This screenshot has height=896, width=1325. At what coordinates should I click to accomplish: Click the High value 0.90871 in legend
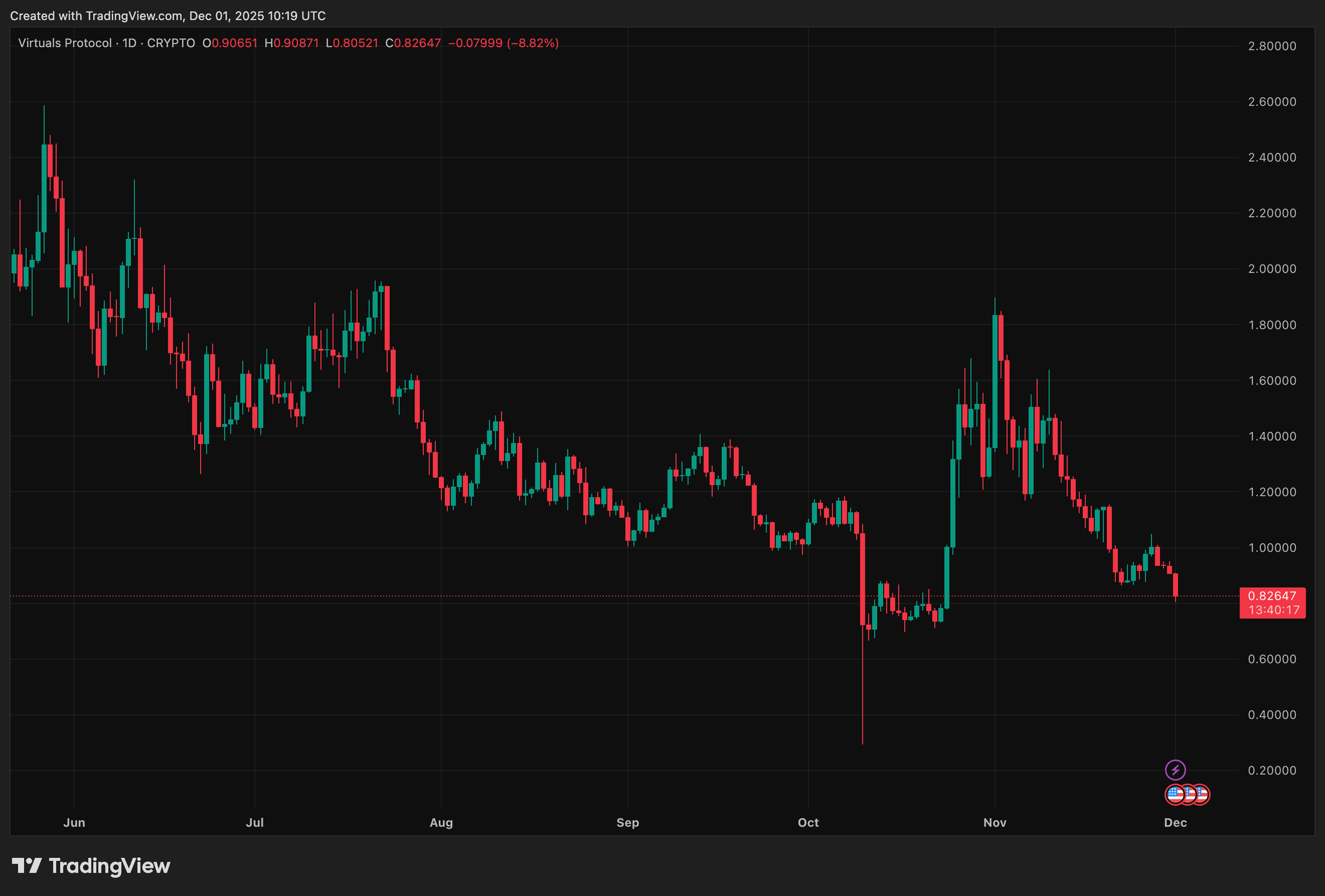click(296, 43)
